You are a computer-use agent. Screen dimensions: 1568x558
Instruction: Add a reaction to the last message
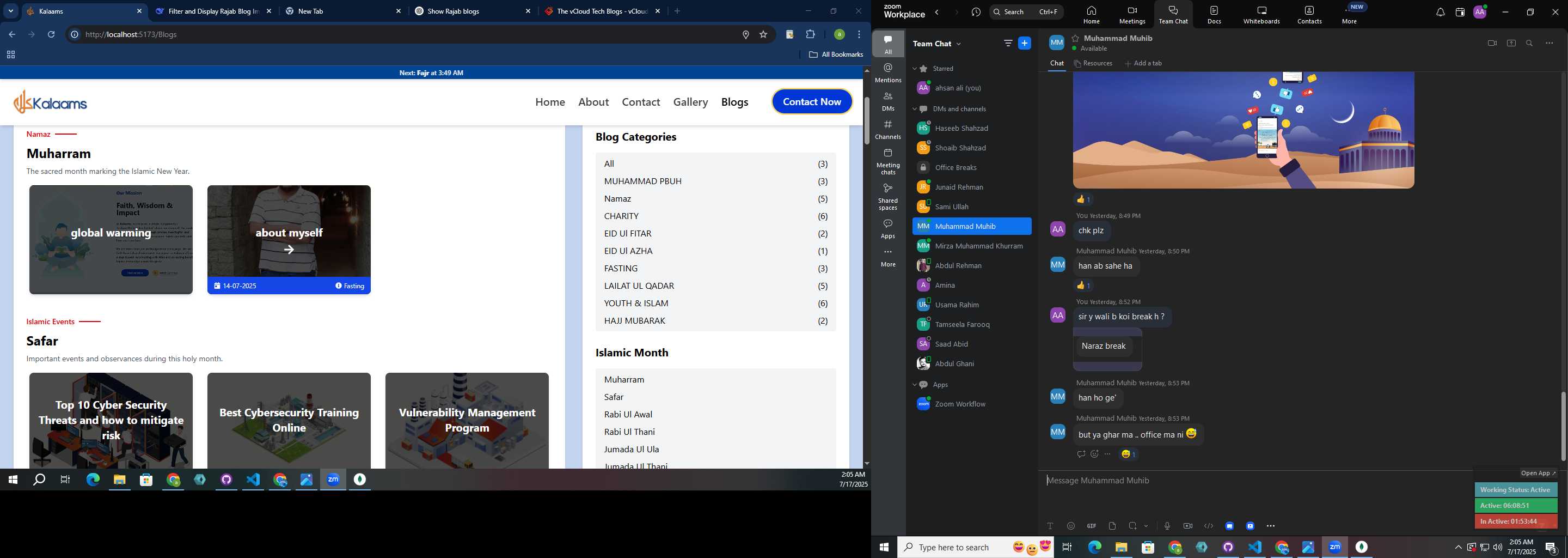[x=1094, y=454]
